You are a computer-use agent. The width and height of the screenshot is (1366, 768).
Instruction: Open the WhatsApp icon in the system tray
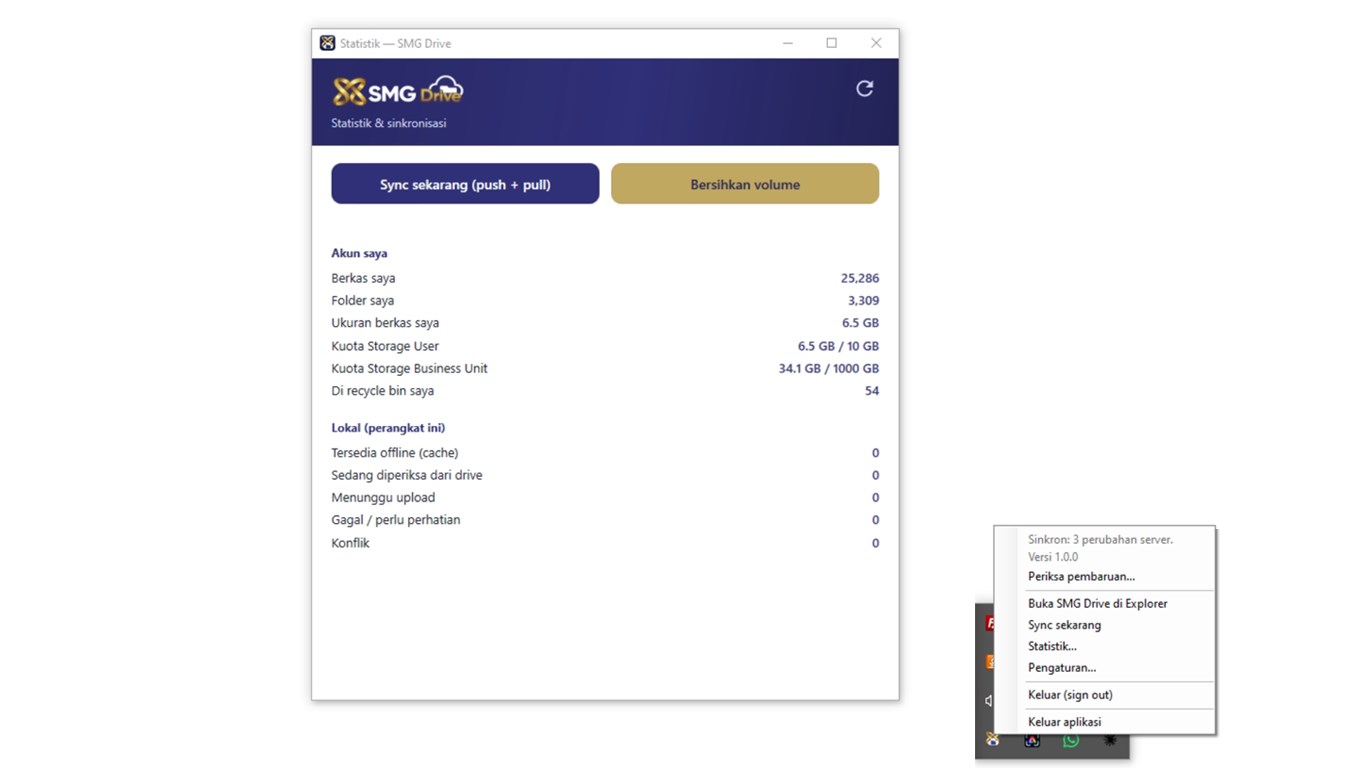(1071, 740)
